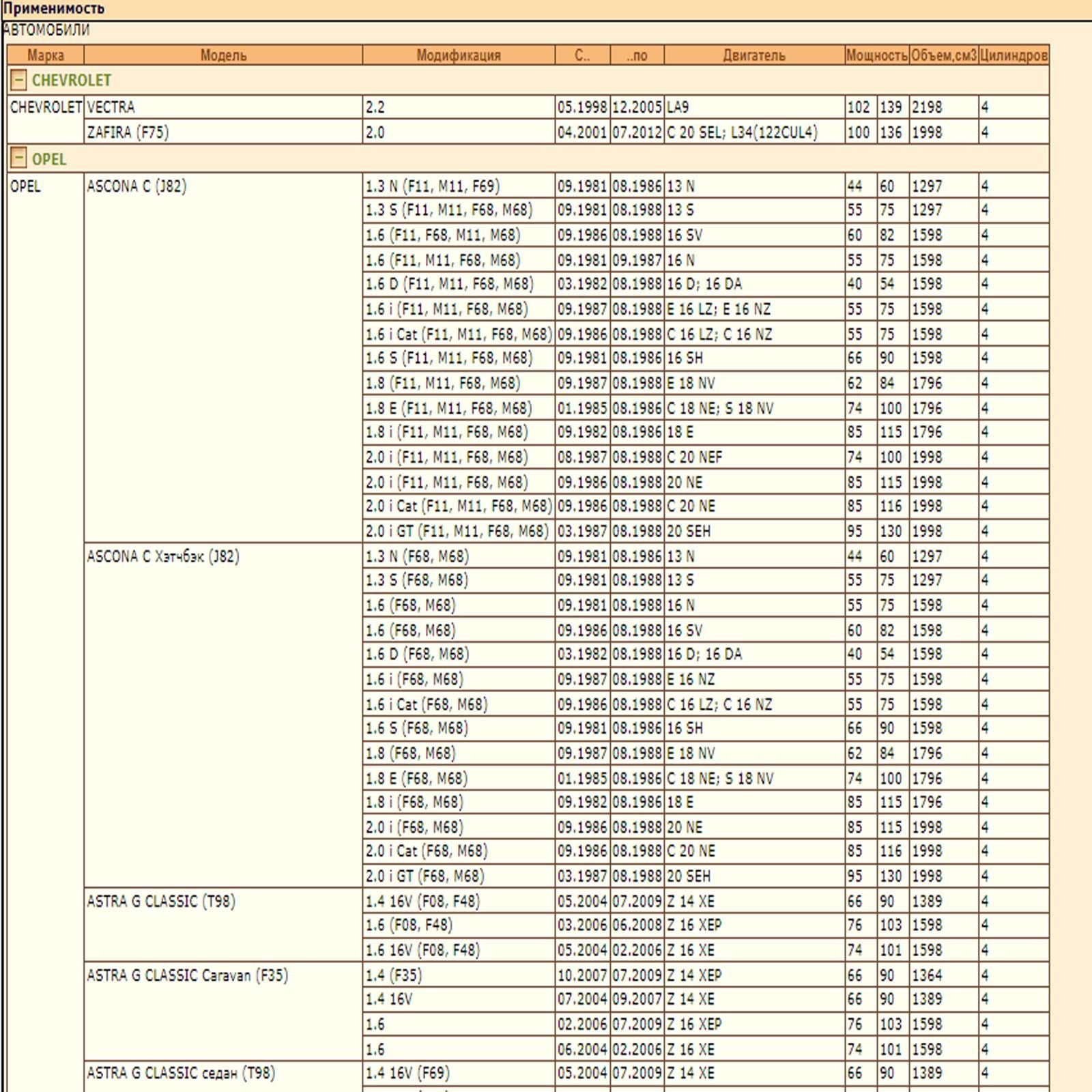Sort by Модель column header
Viewport: 1092px width, 1092px height.
pyautogui.click(x=223, y=55)
